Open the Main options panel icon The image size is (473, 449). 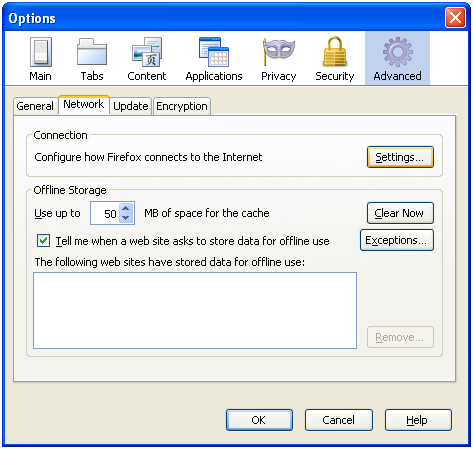coord(41,52)
